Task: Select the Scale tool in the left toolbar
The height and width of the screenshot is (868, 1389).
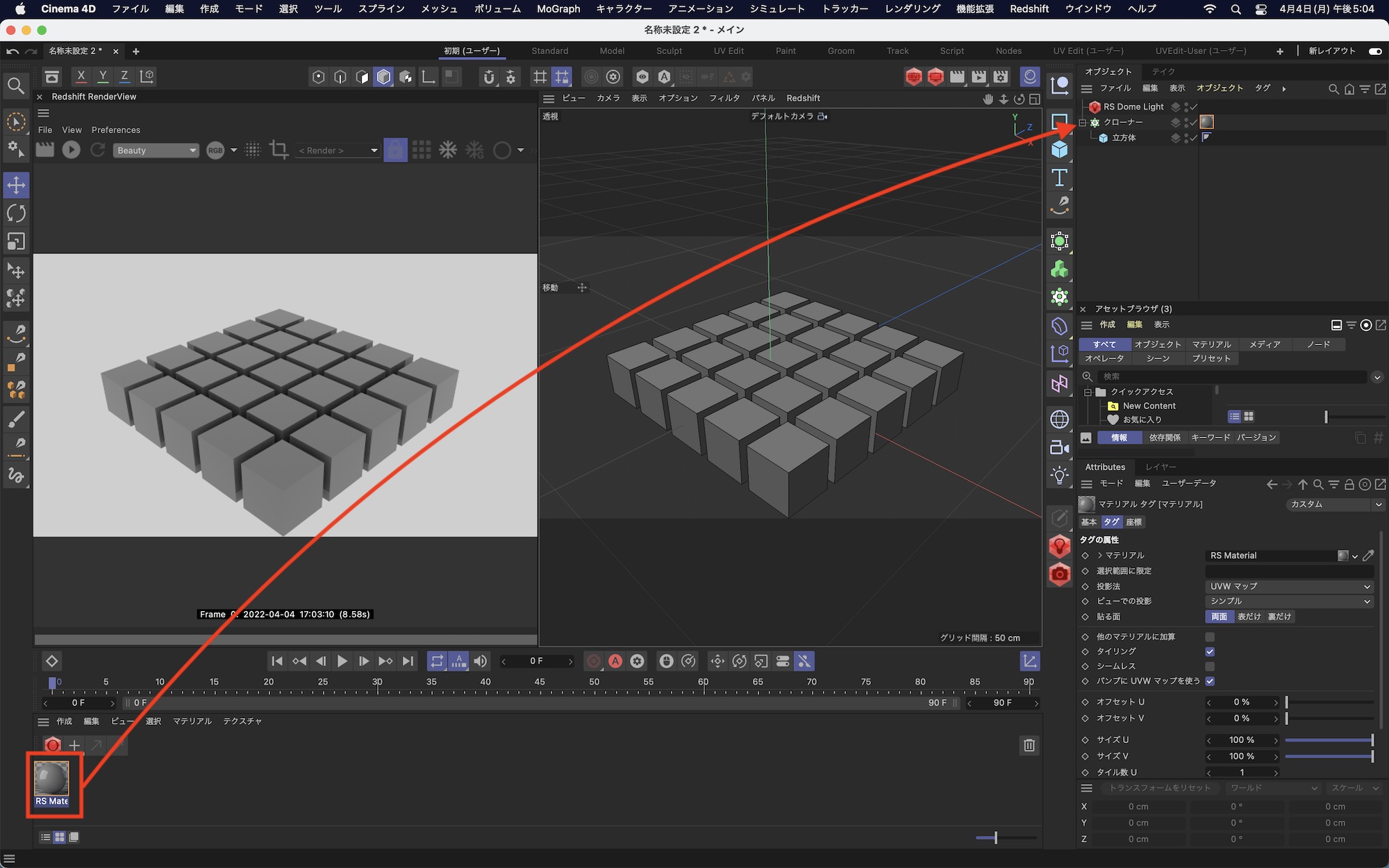Action: point(16,242)
